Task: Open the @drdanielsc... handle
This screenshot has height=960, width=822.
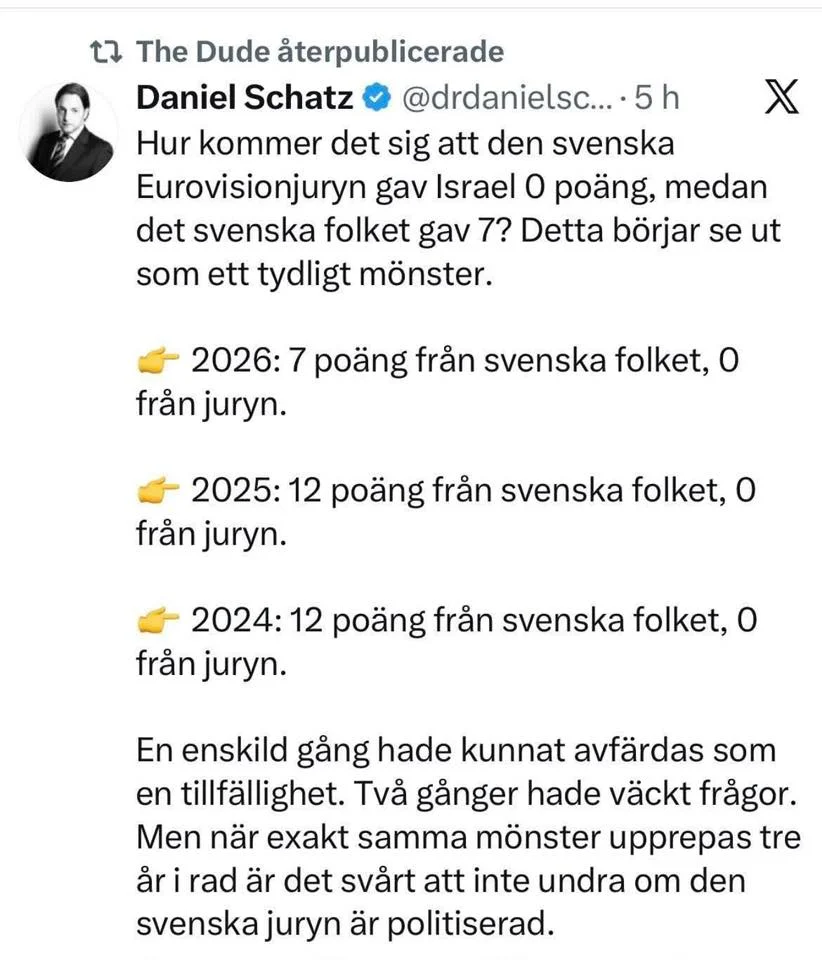Action: click(x=507, y=98)
